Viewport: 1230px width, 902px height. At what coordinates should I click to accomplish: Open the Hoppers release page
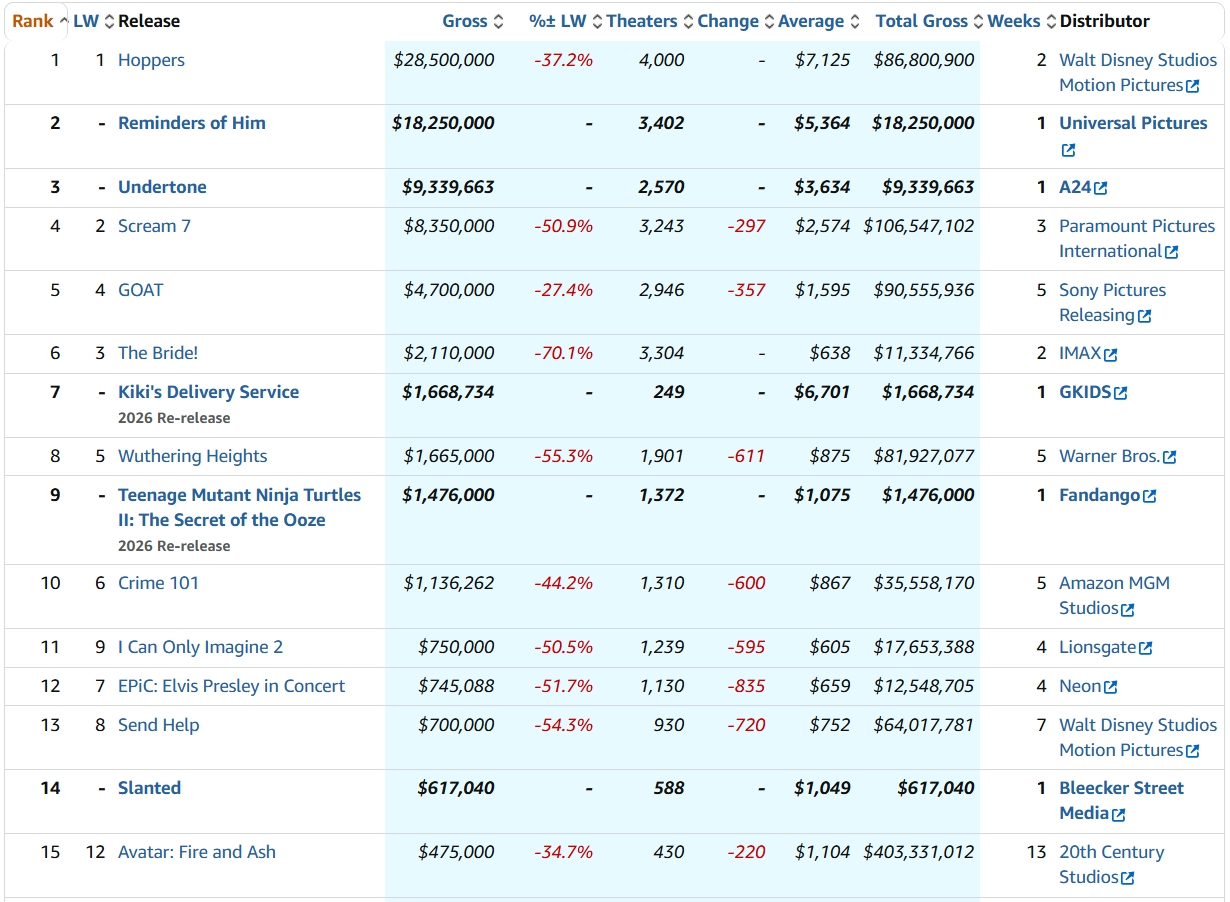(x=151, y=60)
